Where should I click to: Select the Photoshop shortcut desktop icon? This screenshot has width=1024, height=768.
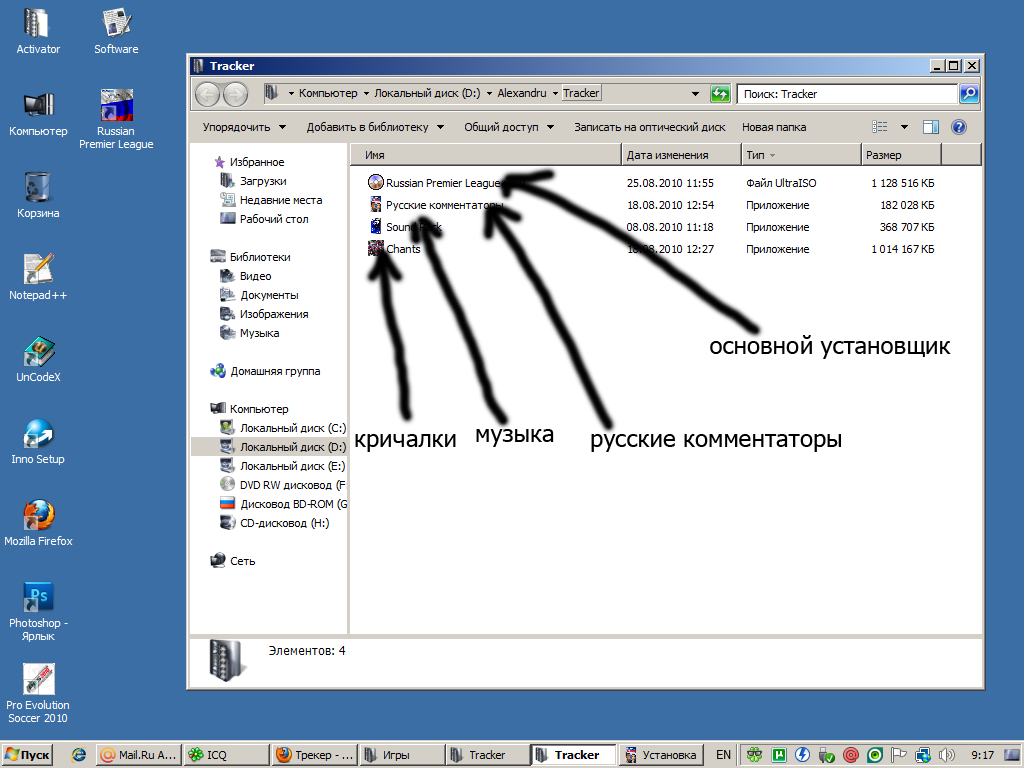[x=38, y=611]
